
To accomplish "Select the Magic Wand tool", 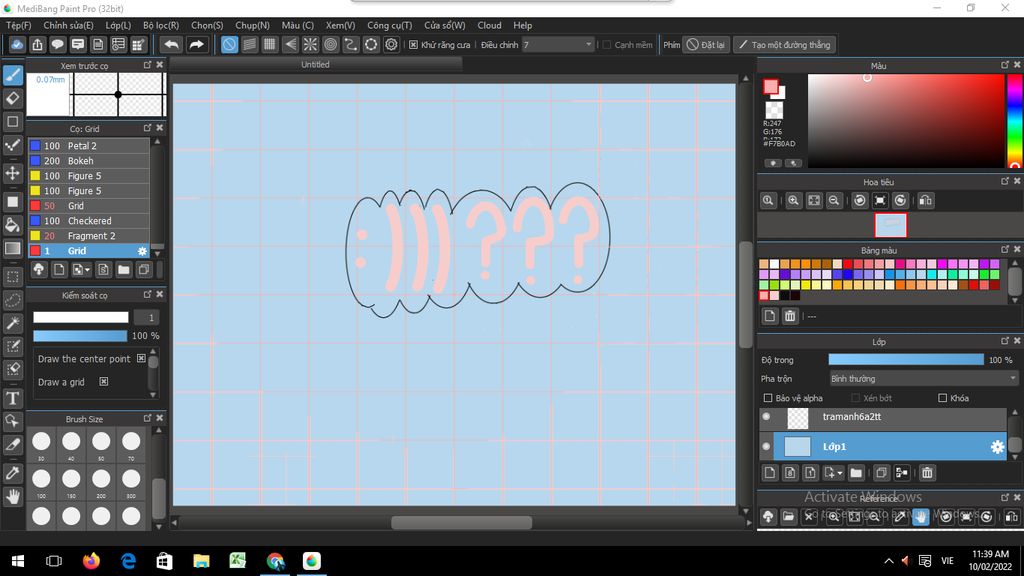I will point(12,323).
